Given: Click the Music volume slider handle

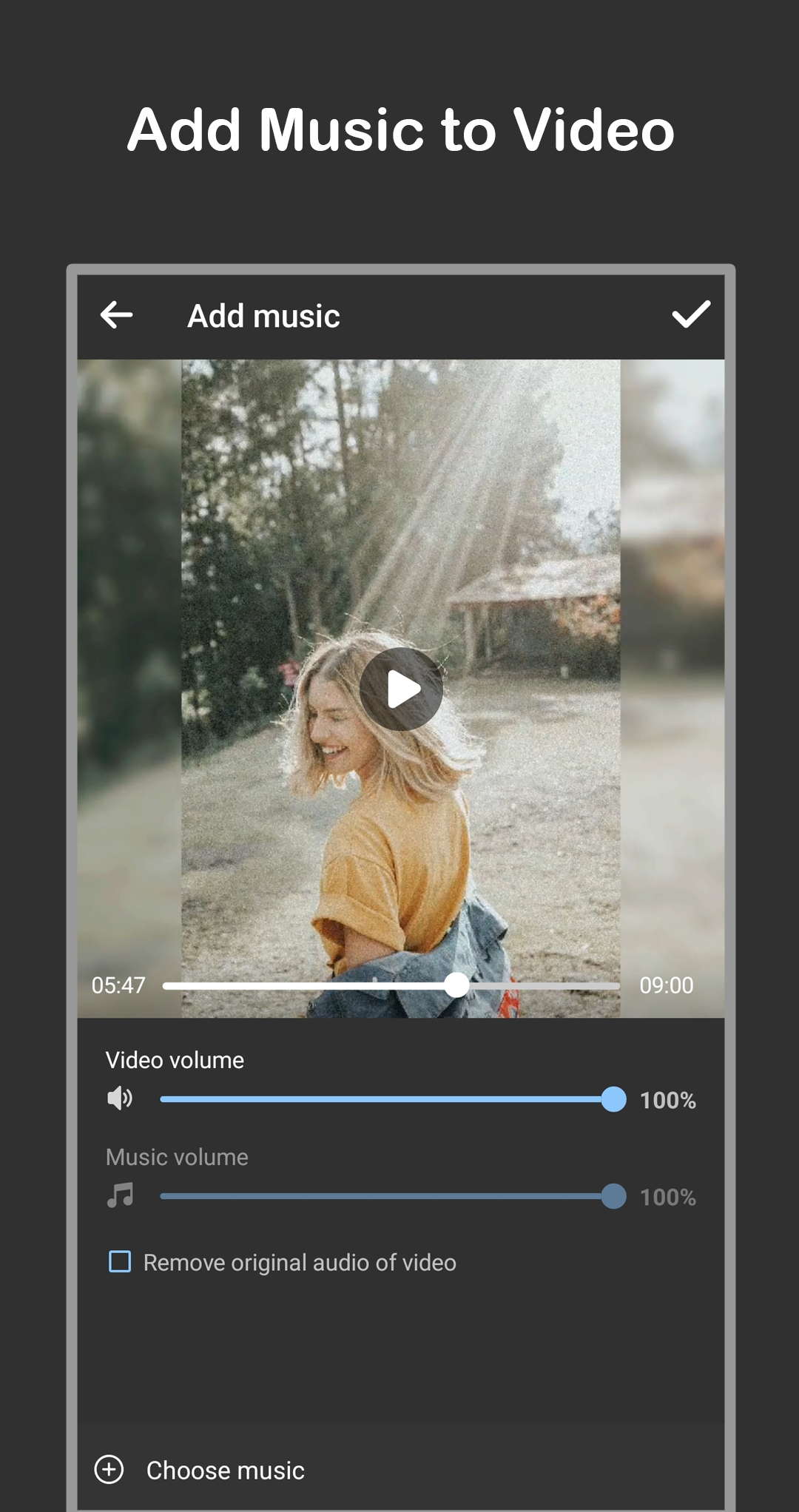Looking at the screenshot, I should click(x=613, y=1196).
